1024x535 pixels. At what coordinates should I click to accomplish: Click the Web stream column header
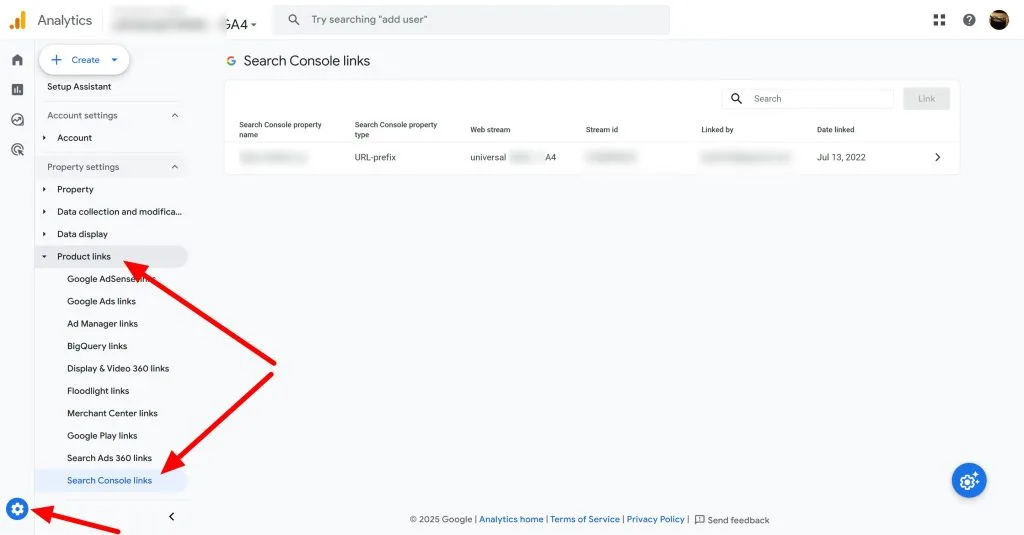pyautogui.click(x=490, y=129)
